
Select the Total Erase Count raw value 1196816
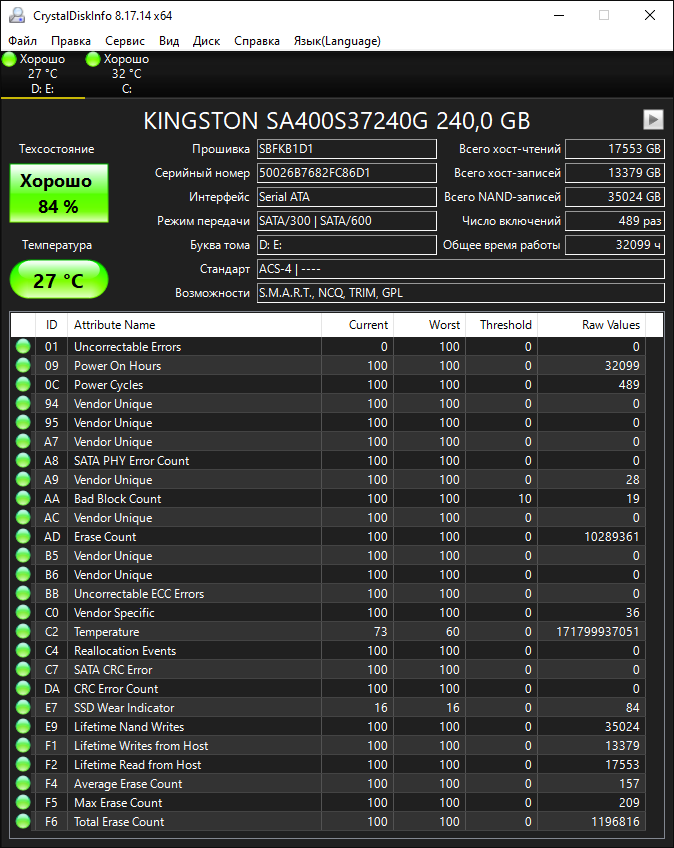[x=615, y=822]
